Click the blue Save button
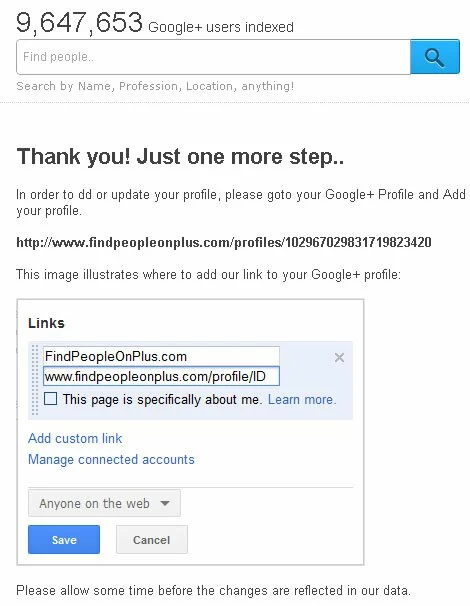470x606 pixels. [x=64, y=540]
